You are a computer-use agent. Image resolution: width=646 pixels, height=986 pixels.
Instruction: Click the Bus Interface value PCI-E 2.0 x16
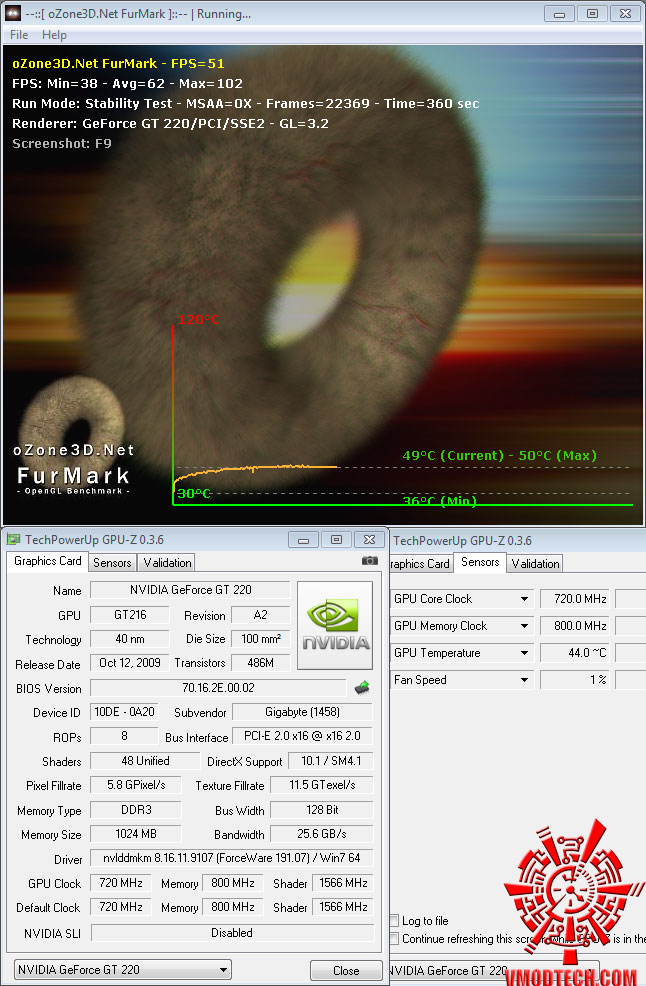click(x=303, y=736)
